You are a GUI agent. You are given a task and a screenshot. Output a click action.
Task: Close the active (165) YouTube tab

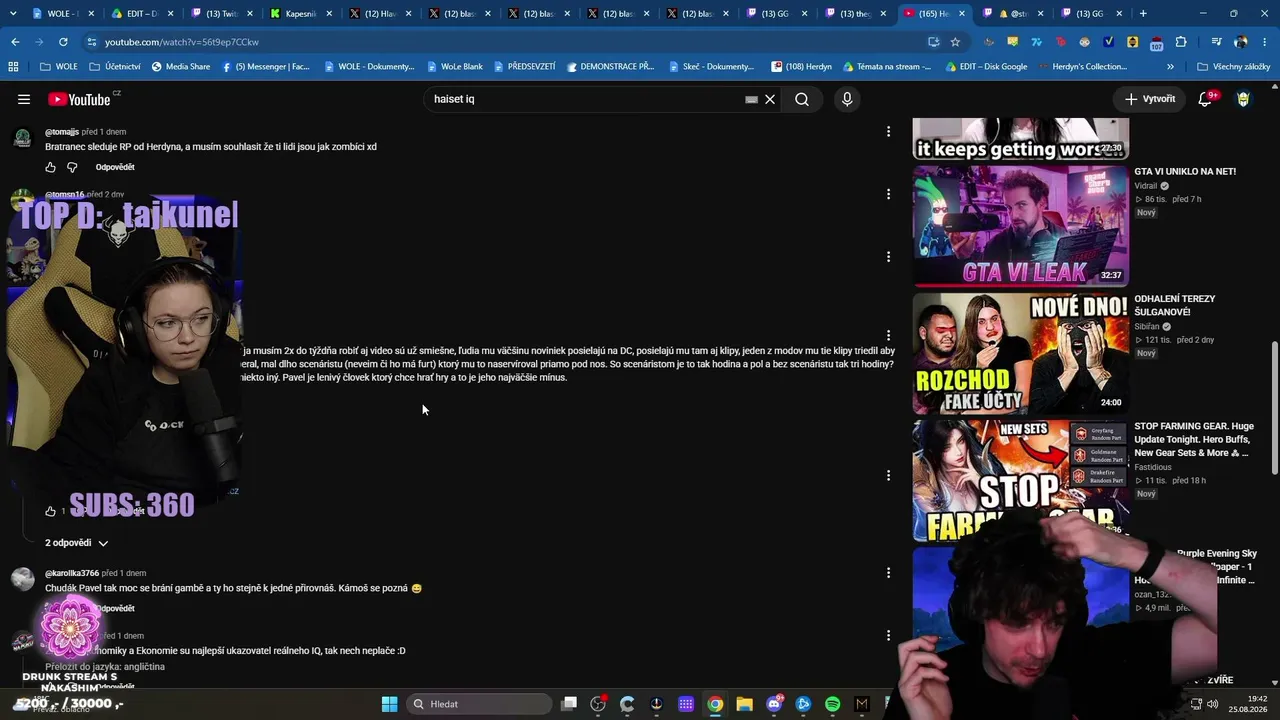(962, 14)
